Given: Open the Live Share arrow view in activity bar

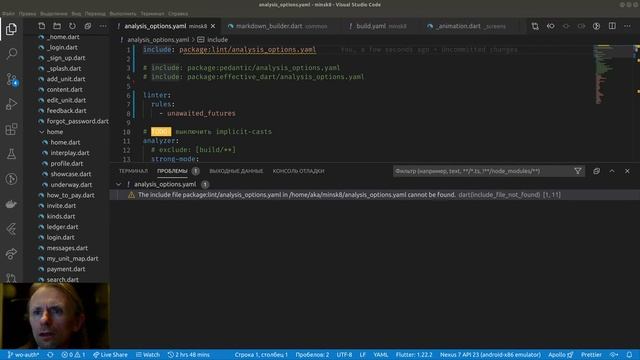Looking at the screenshot, I should coord(11,254).
